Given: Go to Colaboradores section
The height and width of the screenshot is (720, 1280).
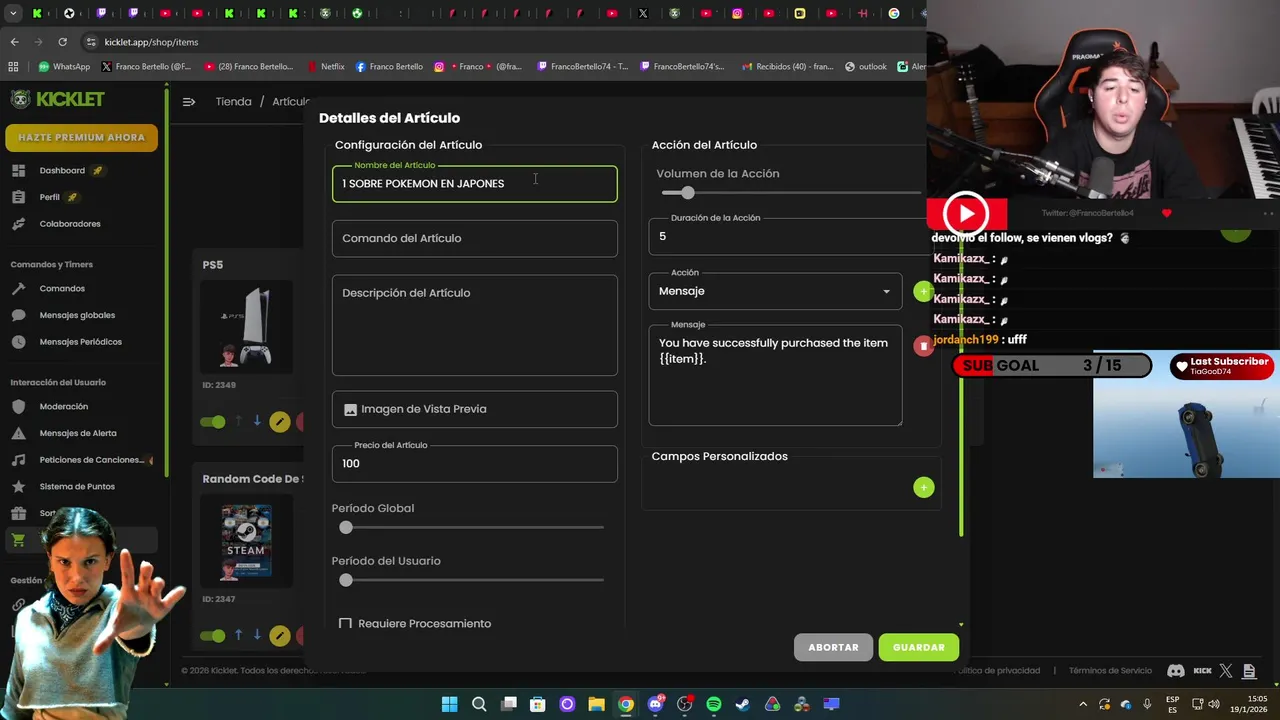Looking at the screenshot, I should tap(70, 224).
